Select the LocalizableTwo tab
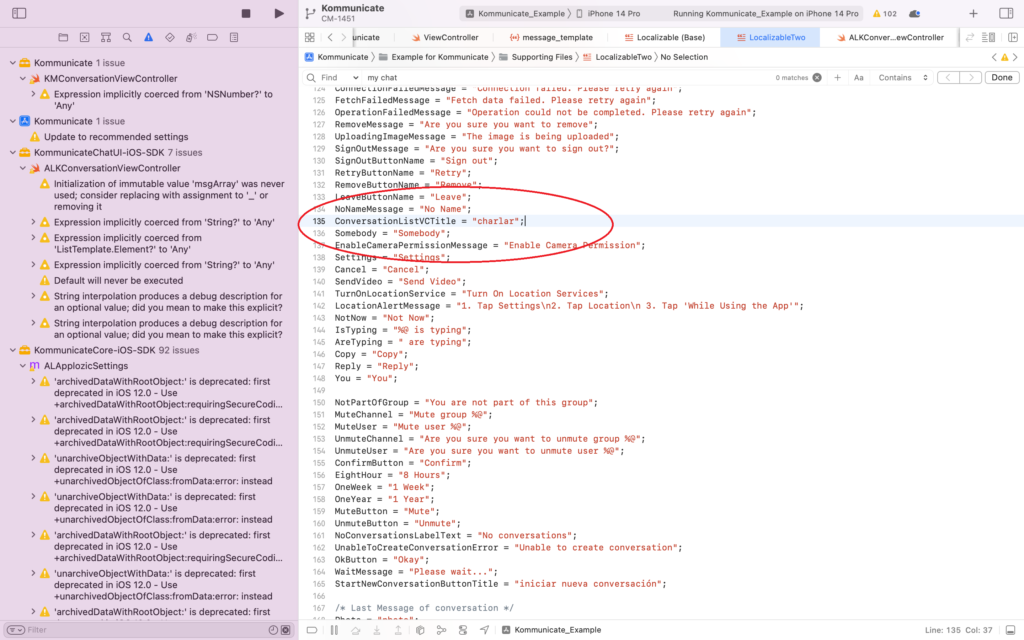Screen dimensions: 1024x640 coord(771,37)
